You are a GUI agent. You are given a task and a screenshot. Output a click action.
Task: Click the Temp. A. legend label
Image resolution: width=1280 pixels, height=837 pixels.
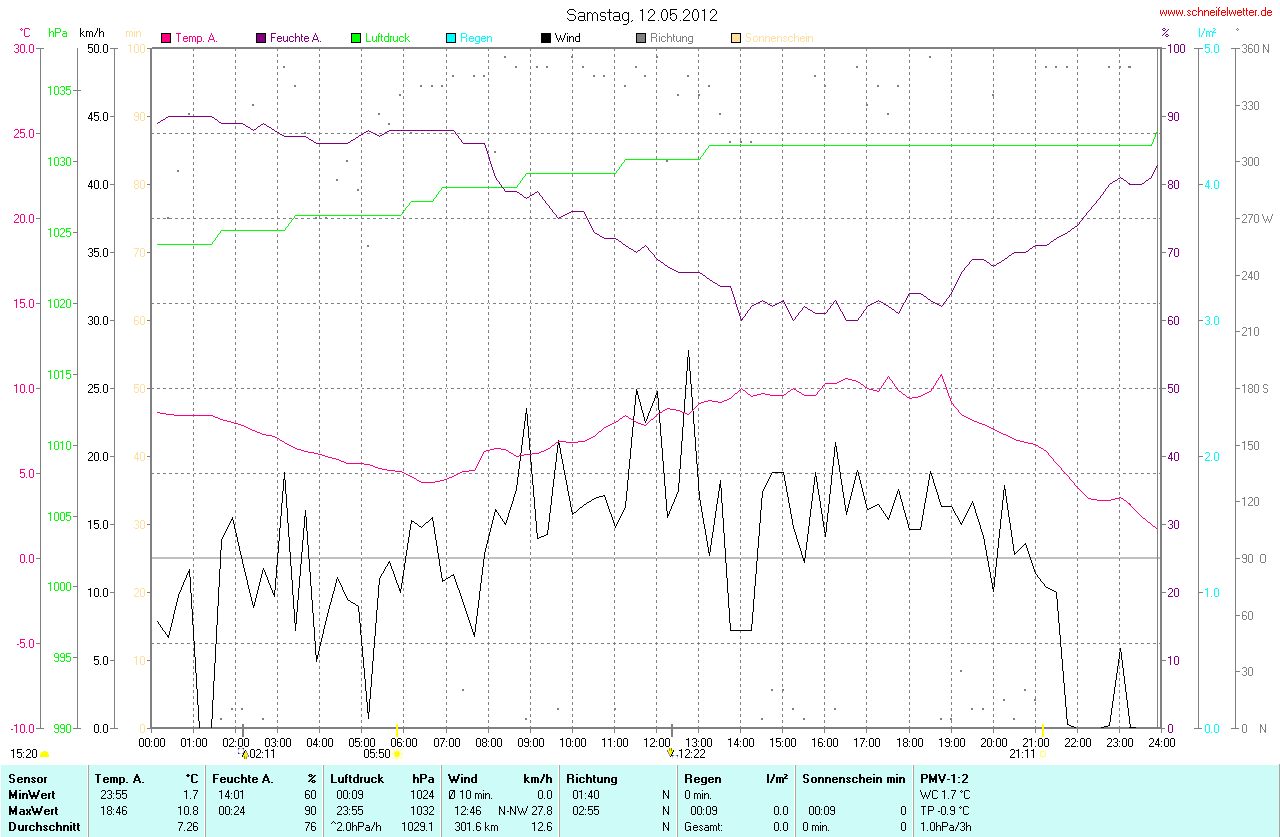coord(196,38)
